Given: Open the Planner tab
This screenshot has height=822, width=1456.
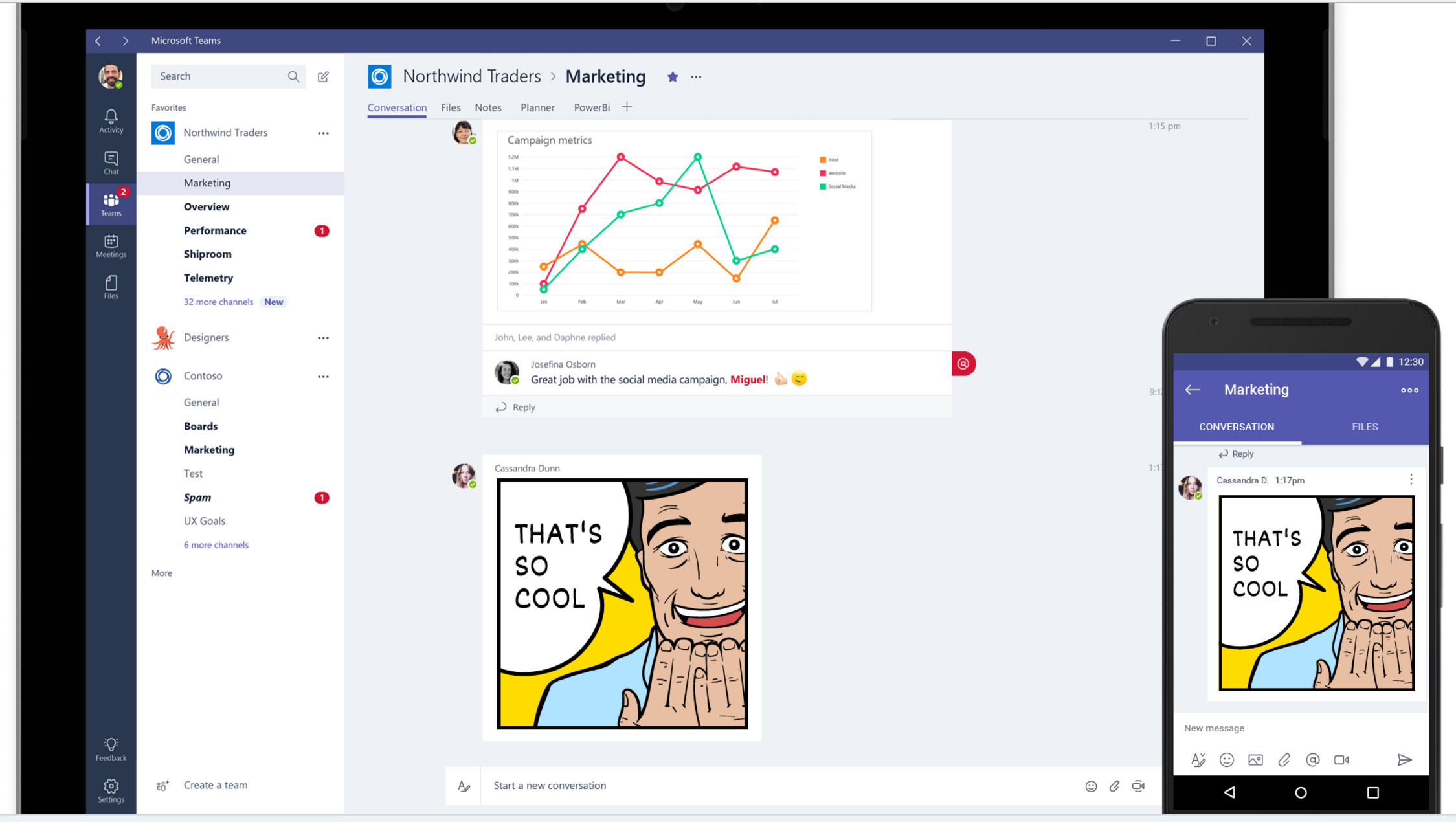Looking at the screenshot, I should pyautogui.click(x=537, y=107).
